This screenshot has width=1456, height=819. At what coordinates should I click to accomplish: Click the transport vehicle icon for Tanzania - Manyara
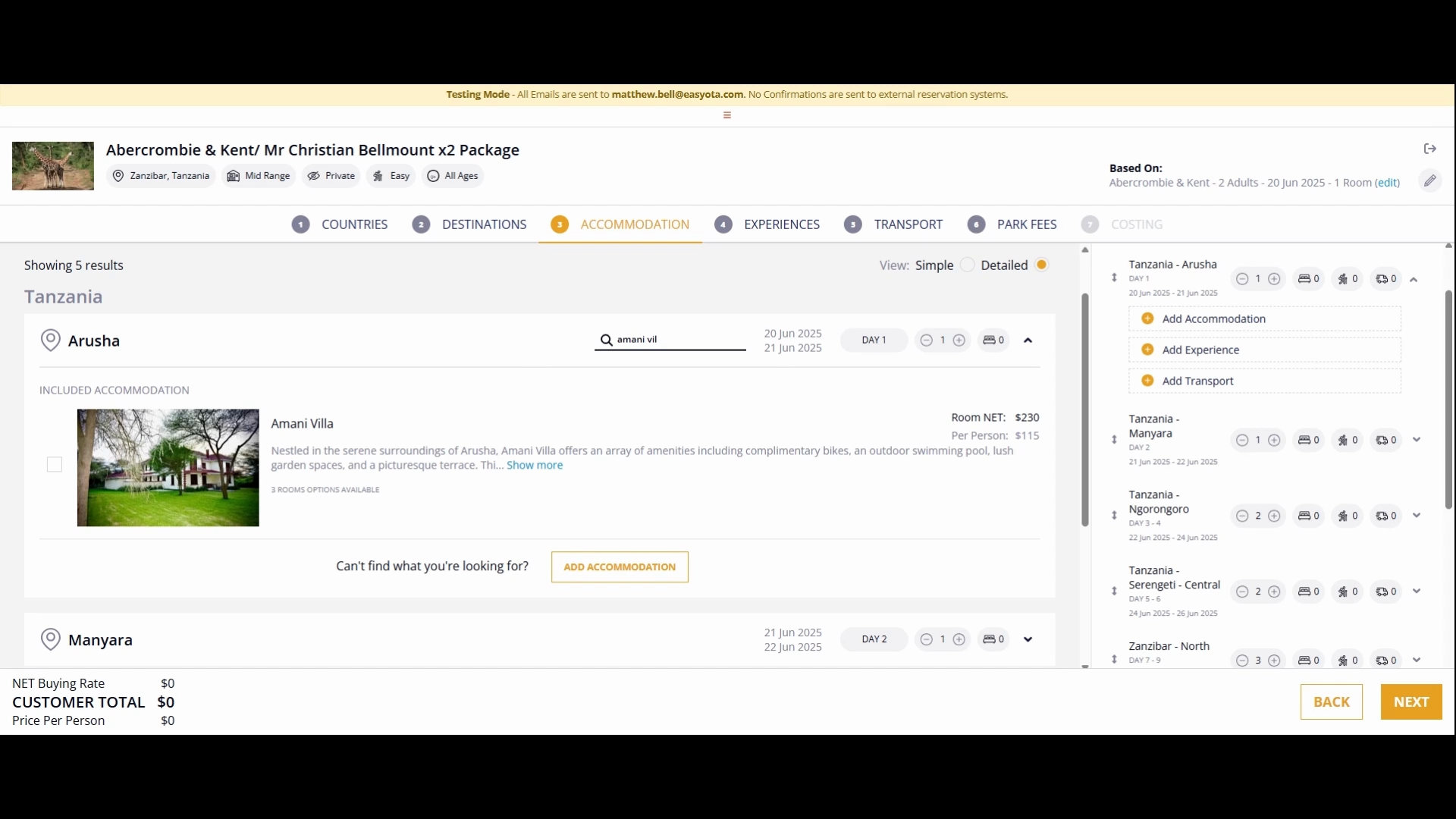tap(1382, 440)
